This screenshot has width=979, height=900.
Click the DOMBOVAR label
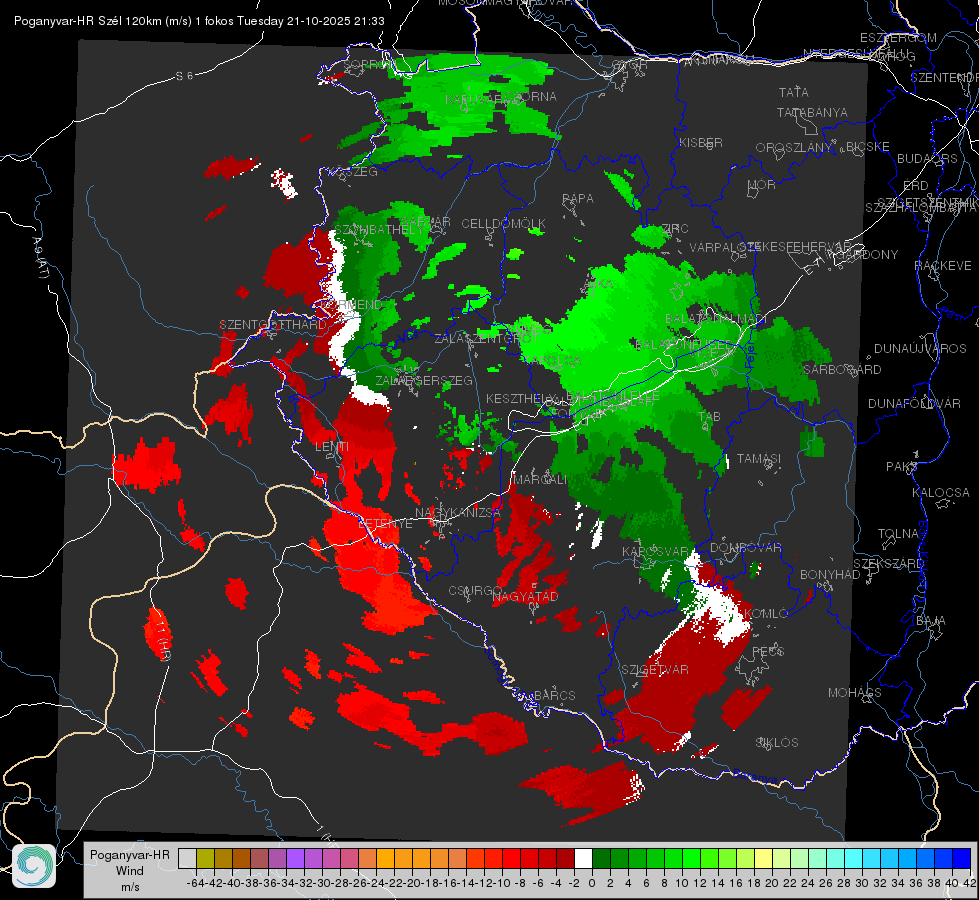(x=746, y=548)
